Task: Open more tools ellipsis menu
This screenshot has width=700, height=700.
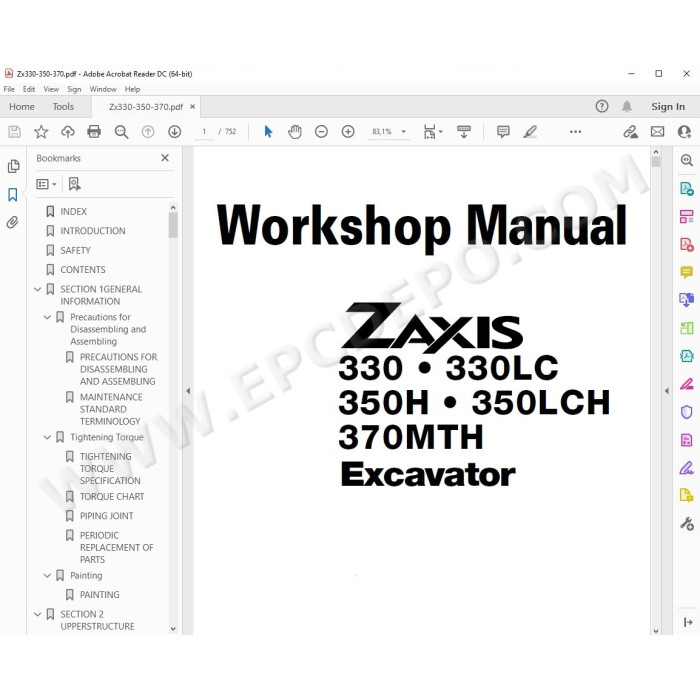Action: [x=575, y=132]
